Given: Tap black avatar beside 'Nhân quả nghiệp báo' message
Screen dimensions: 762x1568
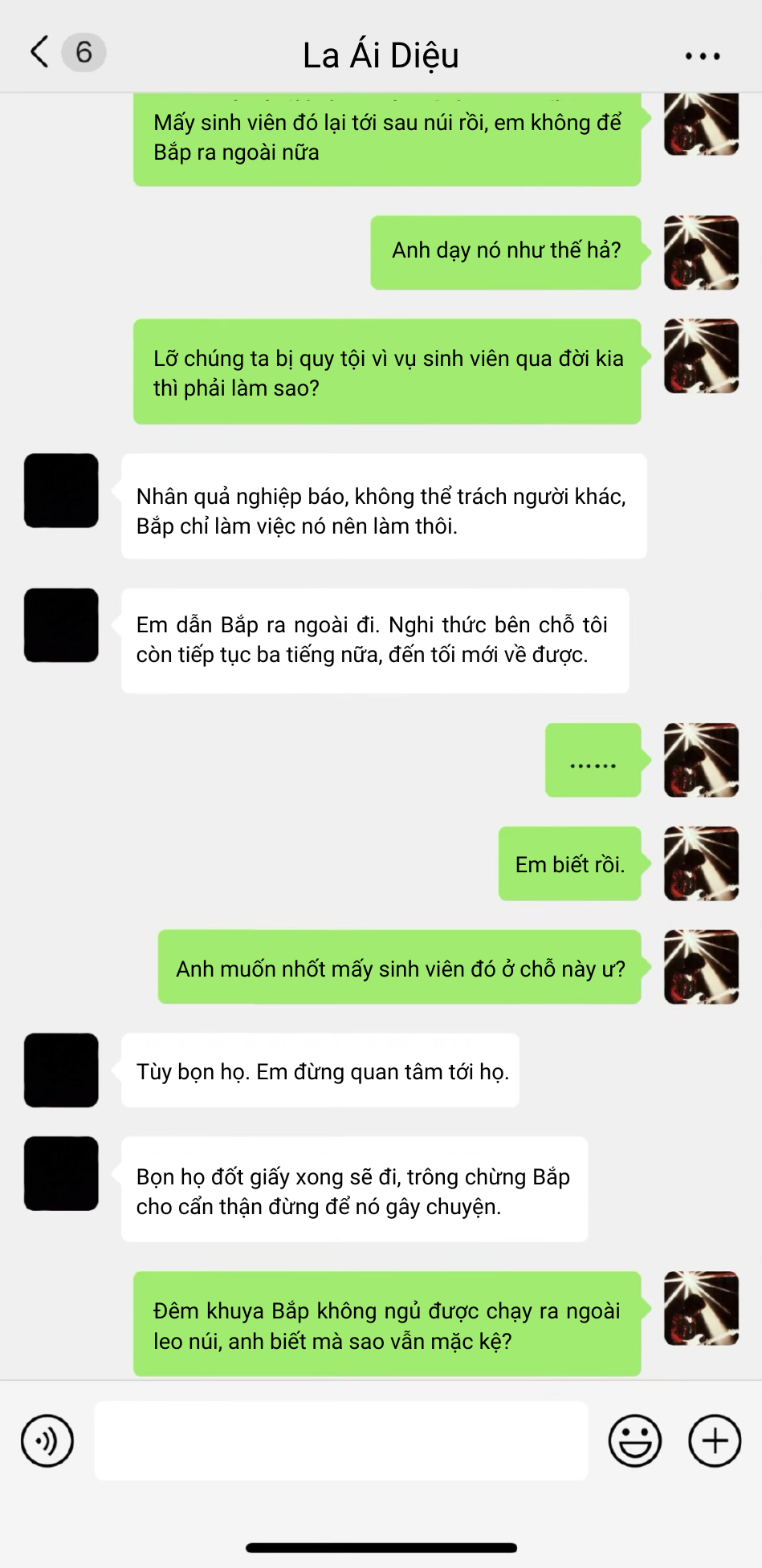Looking at the screenshot, I should (61, 490).
